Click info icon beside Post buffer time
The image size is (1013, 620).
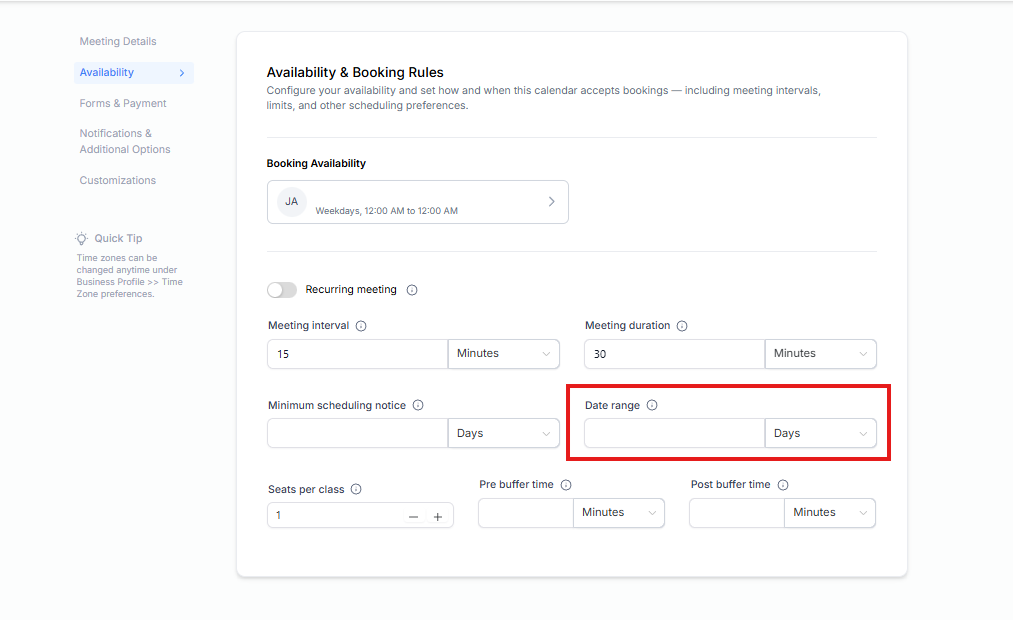[783, 485]
